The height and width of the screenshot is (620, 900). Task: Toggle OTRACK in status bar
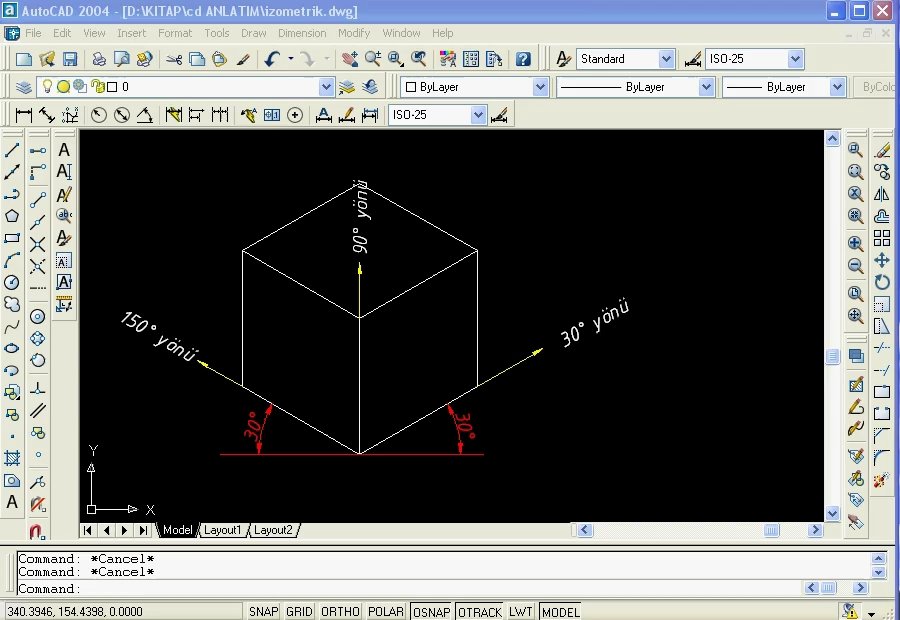pyautogui.click(x=480, y=612)
